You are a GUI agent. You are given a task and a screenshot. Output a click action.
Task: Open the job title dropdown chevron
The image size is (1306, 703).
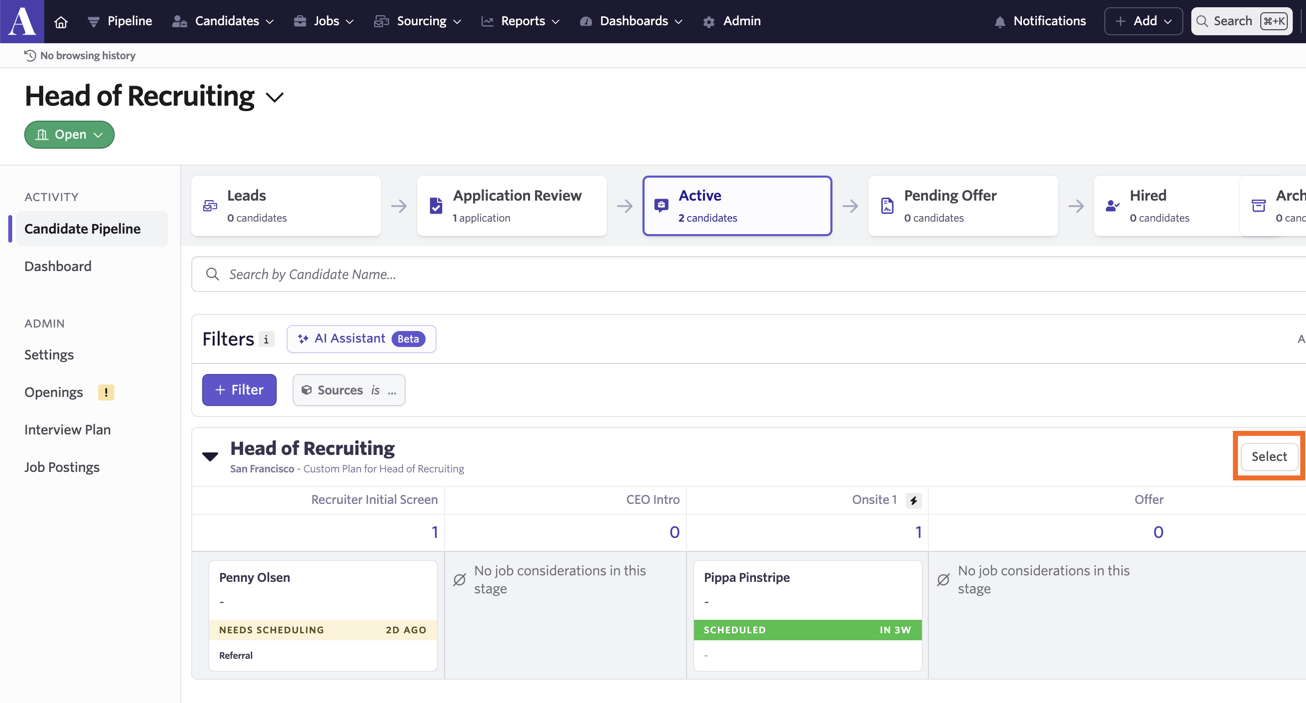pyautogui.click(x=275, y=97)
